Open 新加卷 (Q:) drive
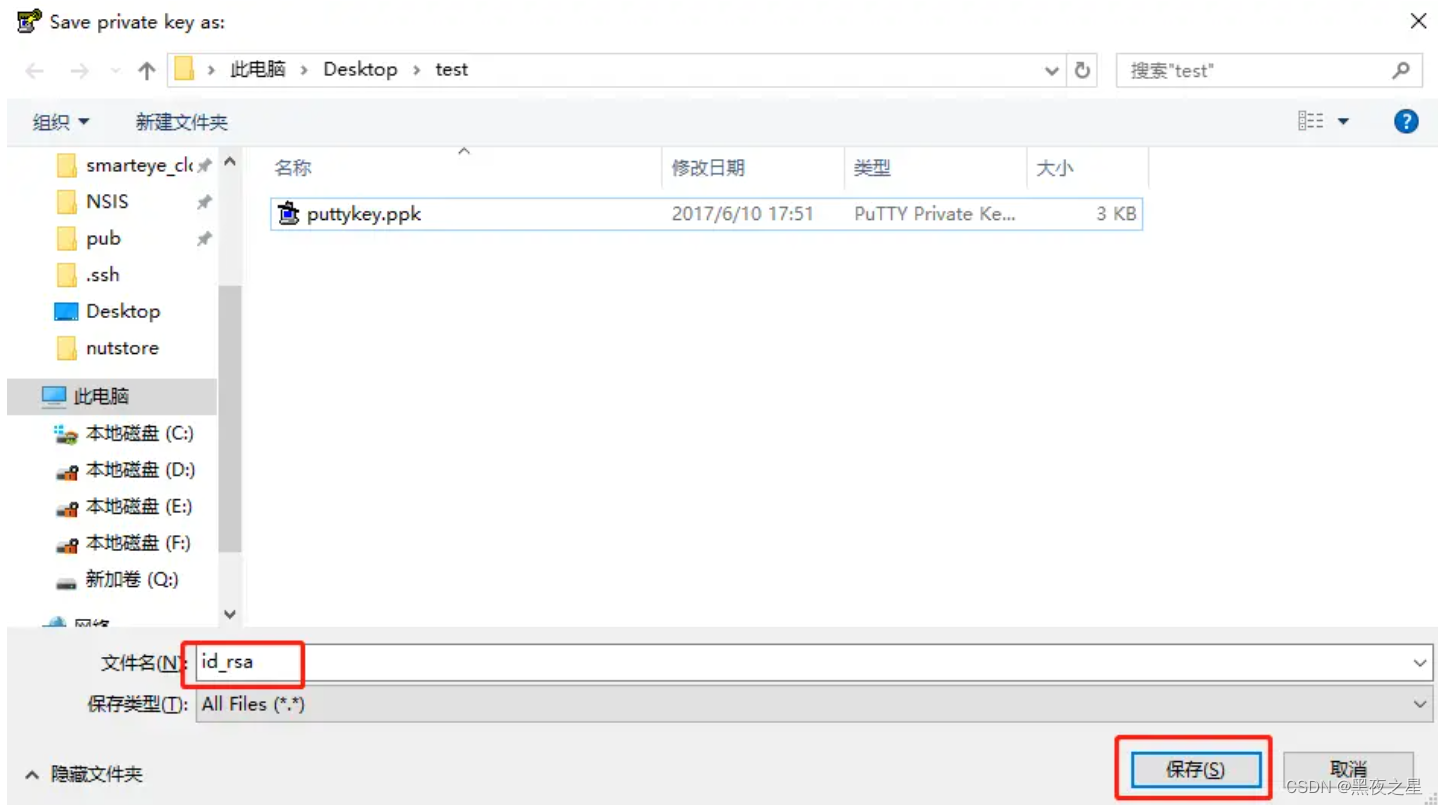Viewport: 1438px width, 805px height. coord(117,580)
